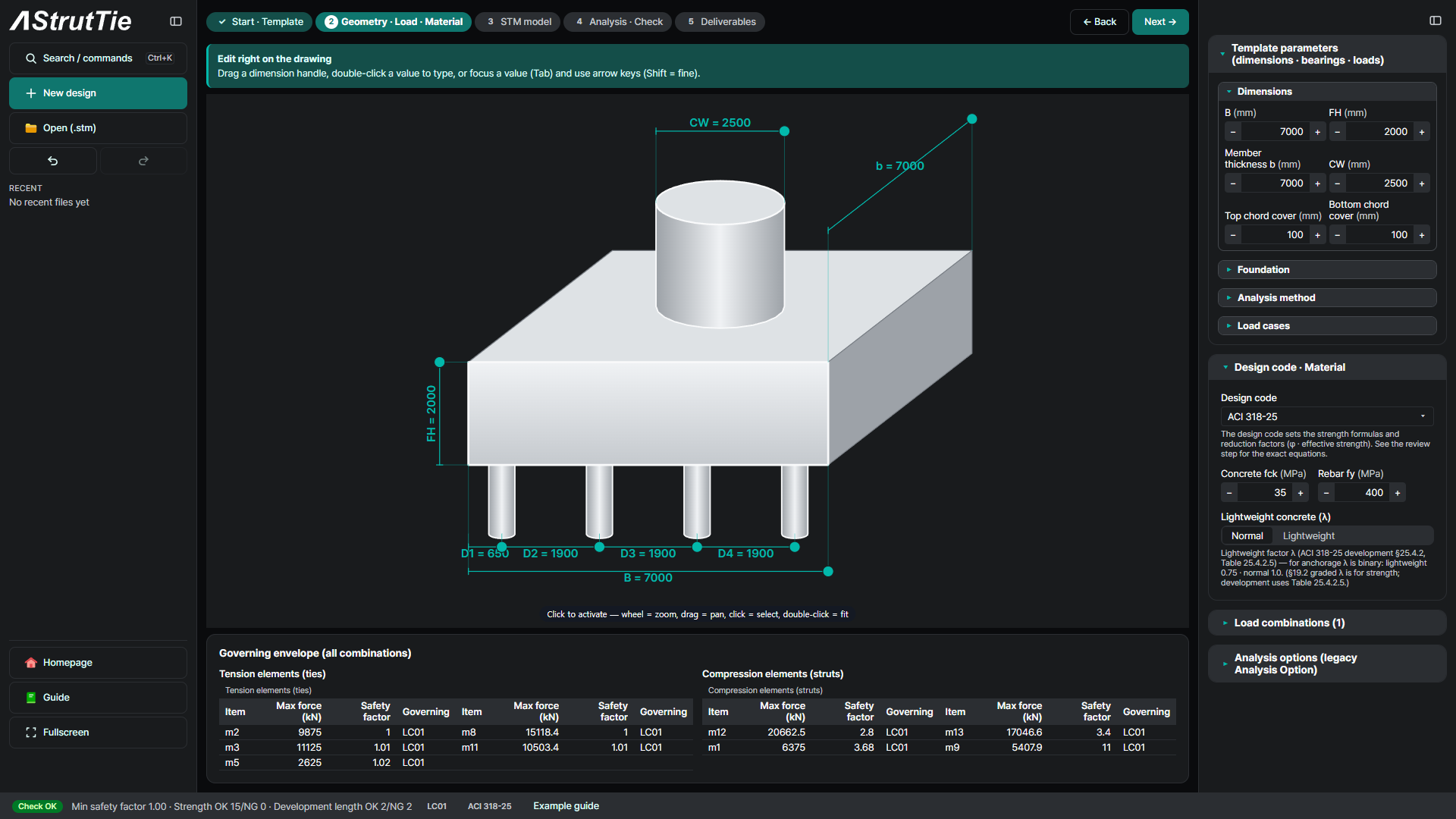Click the FH = 2000 dimension label
Image resolution: width=1456 pixels, height=819 pixels.
pos(431,413)
